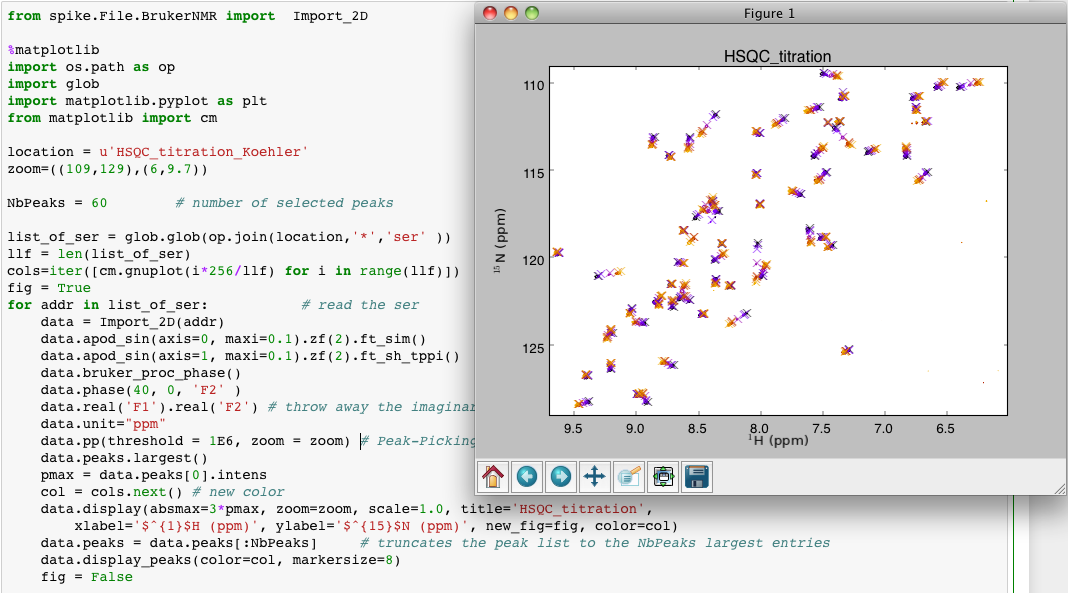This screenshot has height=593, width=1068.
Task: Maximize Figure 1 with the green button
Action: 531,13
